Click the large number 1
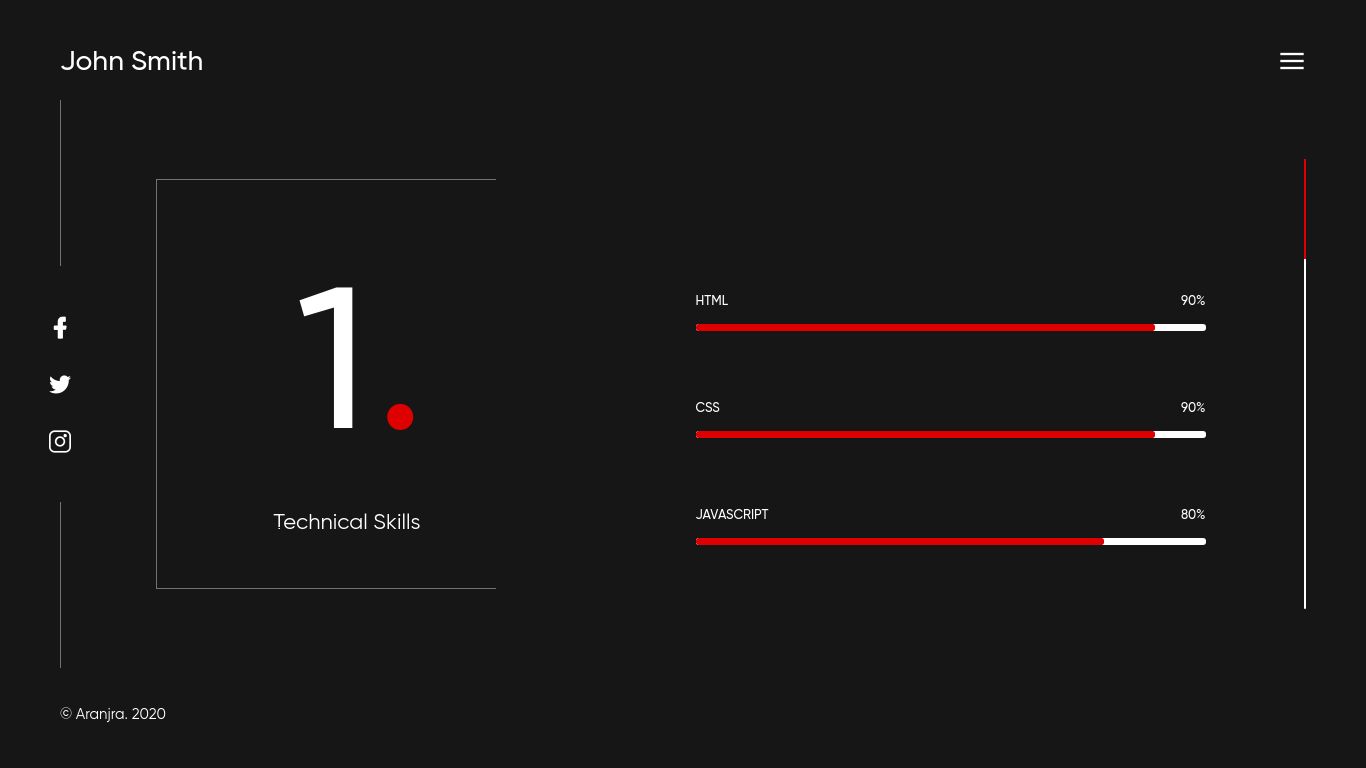Screen dimensions: 1366x768 334,358
